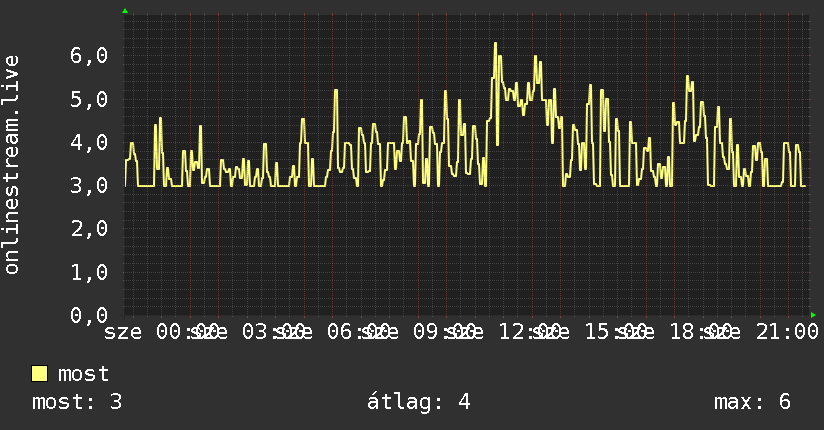
Task: Click the '21:00' x-axis time label
Action: coord(787,332)
